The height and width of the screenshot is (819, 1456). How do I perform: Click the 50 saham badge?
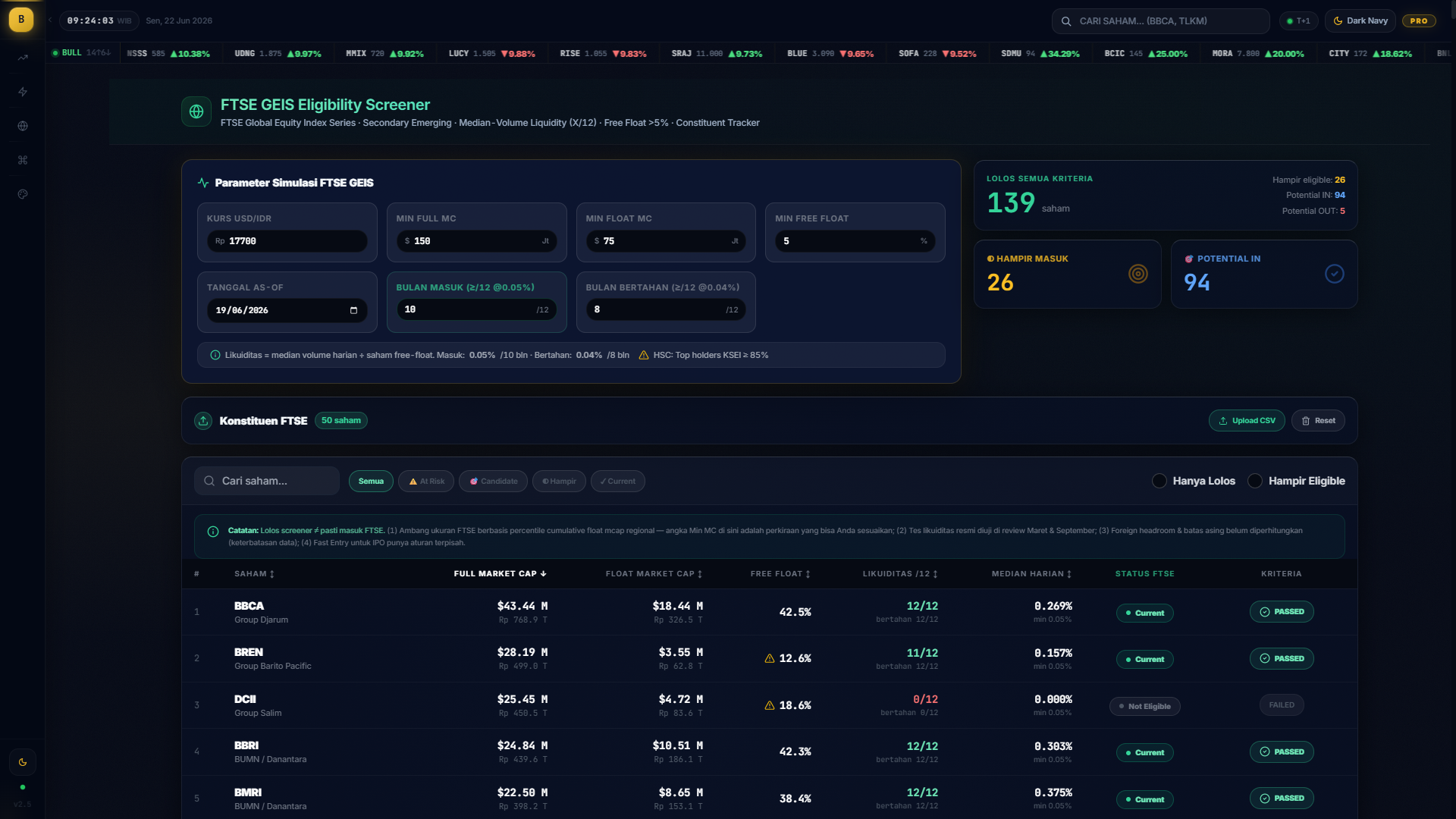click(341, 420)
